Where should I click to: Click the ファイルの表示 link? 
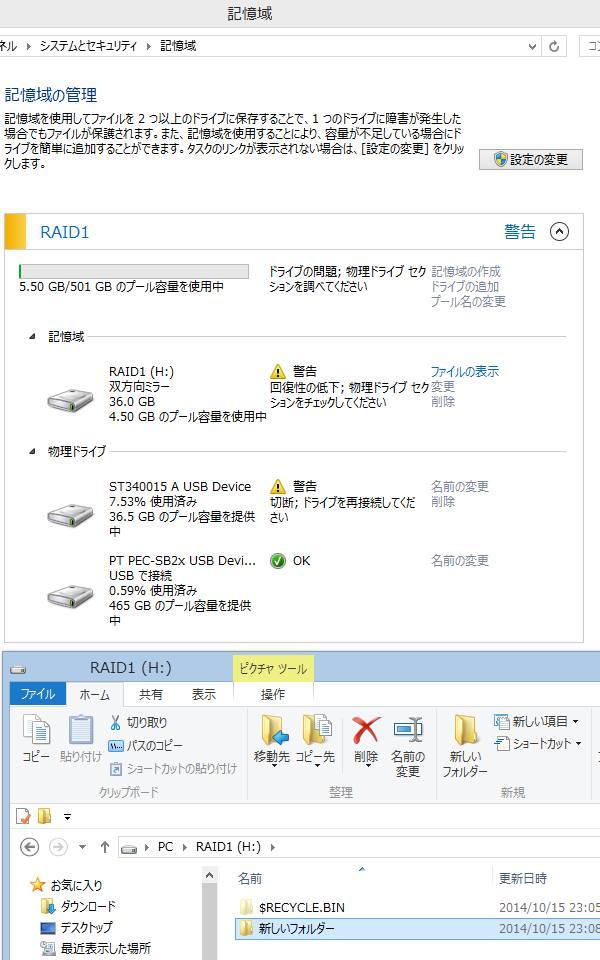(464, 371)
